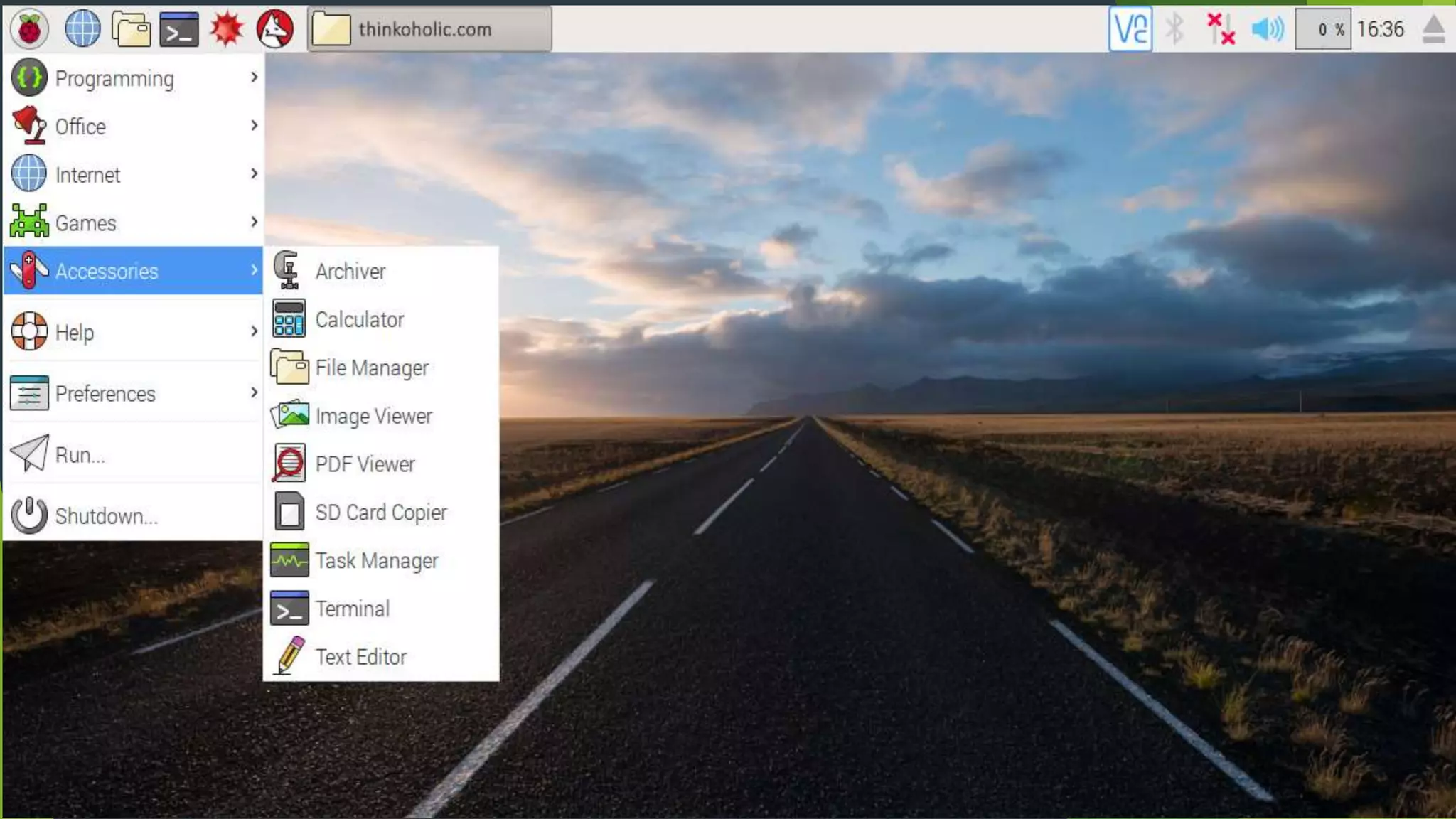This screenshot has width=1456, height=819.
Task: Click the Raspberry Pi menu icon
Action: (x=29, y=29)
